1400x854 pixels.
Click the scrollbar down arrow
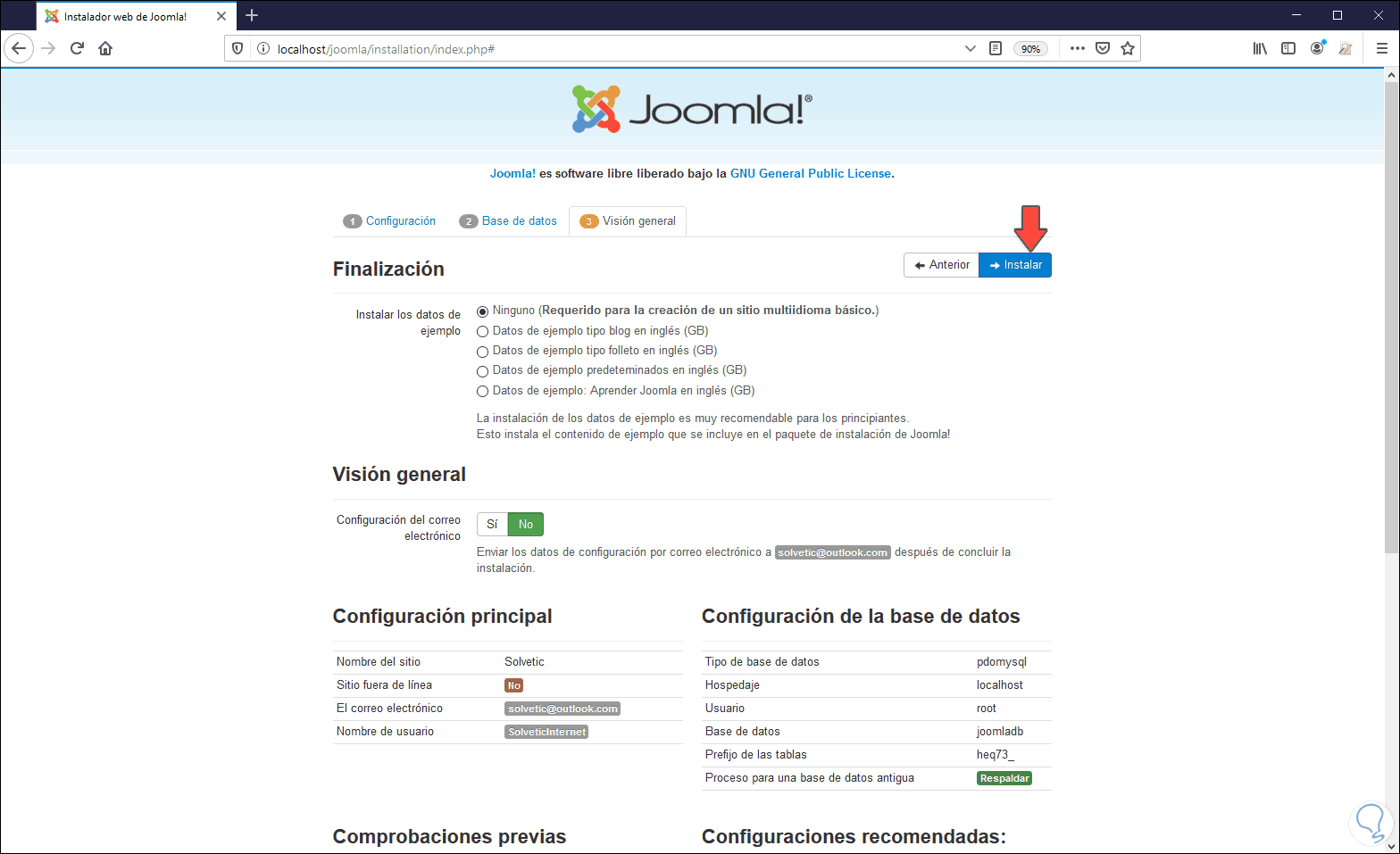(1391, 846)
